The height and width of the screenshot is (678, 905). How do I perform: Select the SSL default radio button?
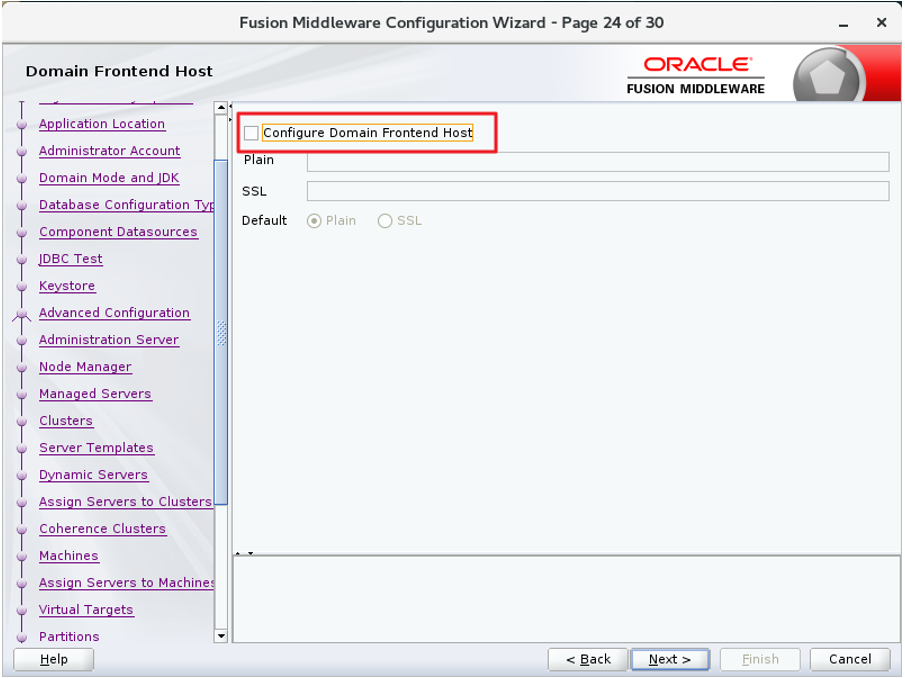385,221
